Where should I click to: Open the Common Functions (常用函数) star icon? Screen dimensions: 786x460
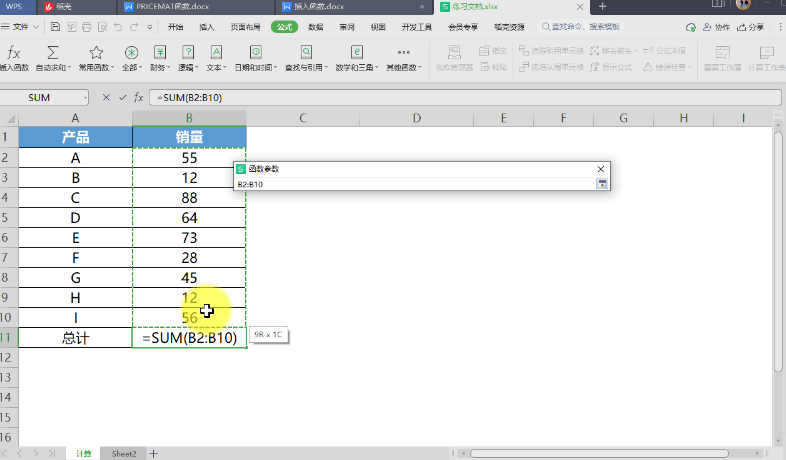pyautogui.click(x=96, y=52)
